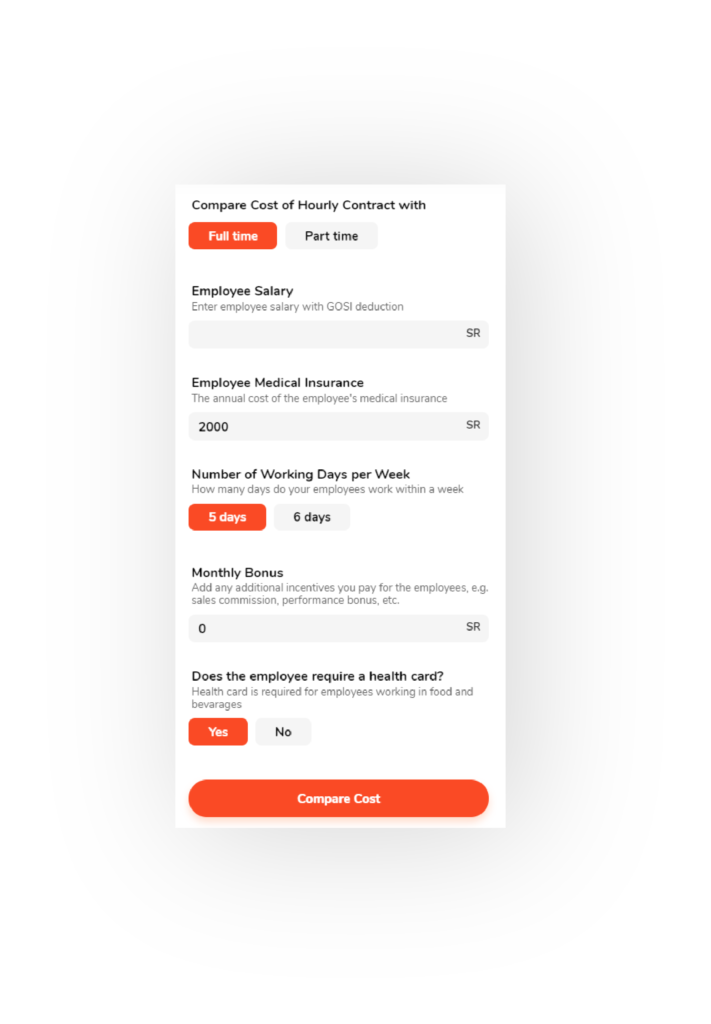This screenshot has width=711, height=1024.
Task: Click the Monthly Bonus heading
Action: tap(237, 573)
